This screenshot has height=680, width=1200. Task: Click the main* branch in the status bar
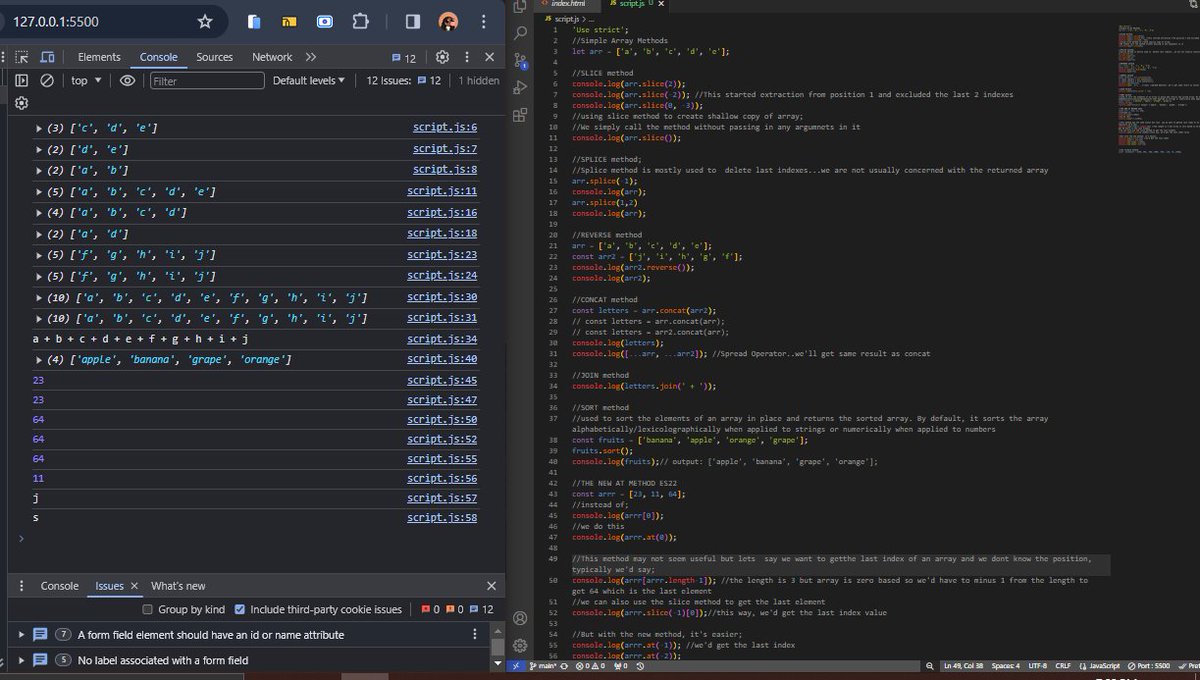[542, 666]
